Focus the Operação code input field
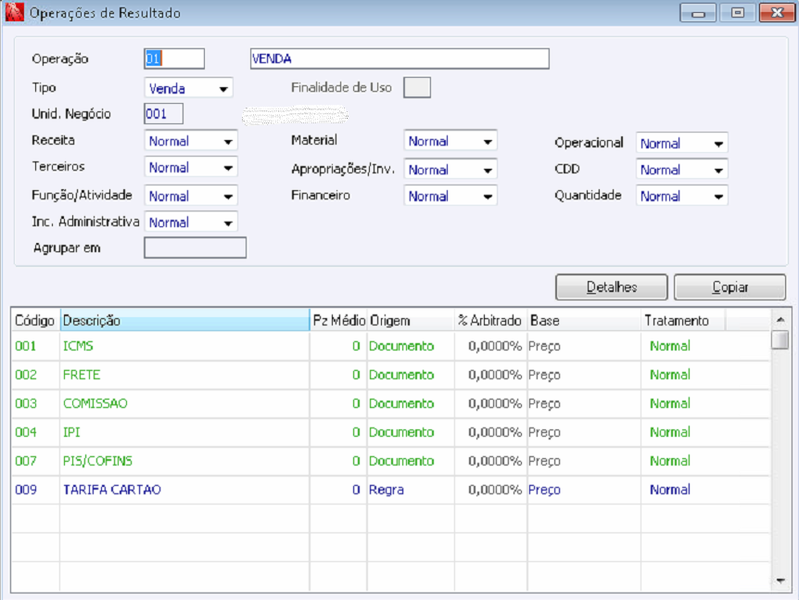 (174, 59)
